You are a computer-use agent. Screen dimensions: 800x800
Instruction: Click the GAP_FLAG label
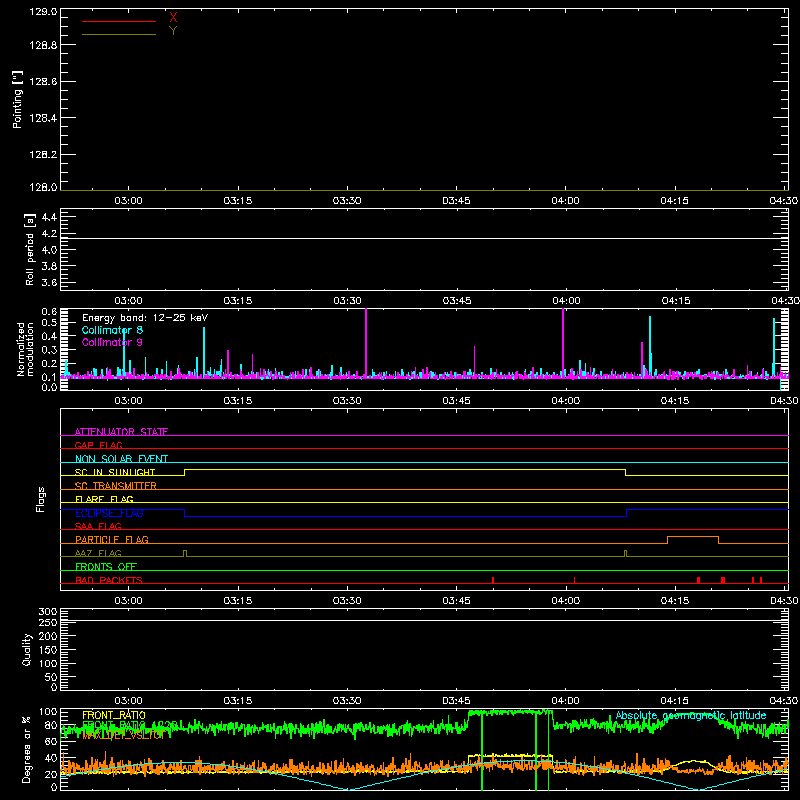click(98, 445)
